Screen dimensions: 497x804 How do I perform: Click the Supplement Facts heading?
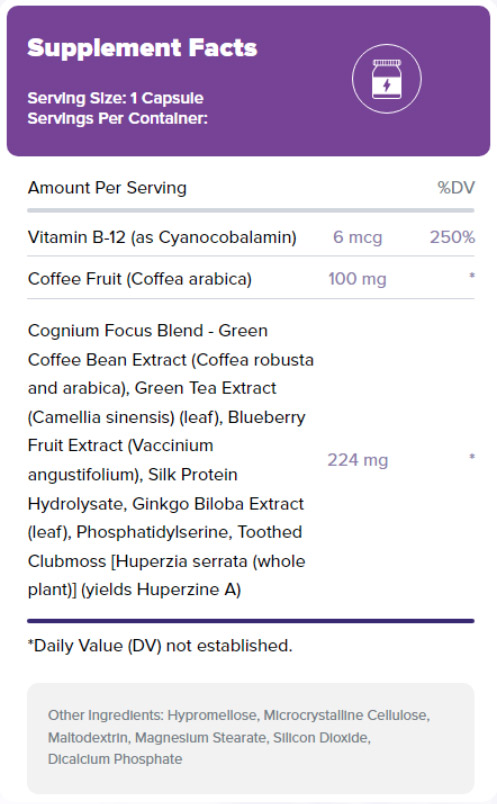click(142, 48)
